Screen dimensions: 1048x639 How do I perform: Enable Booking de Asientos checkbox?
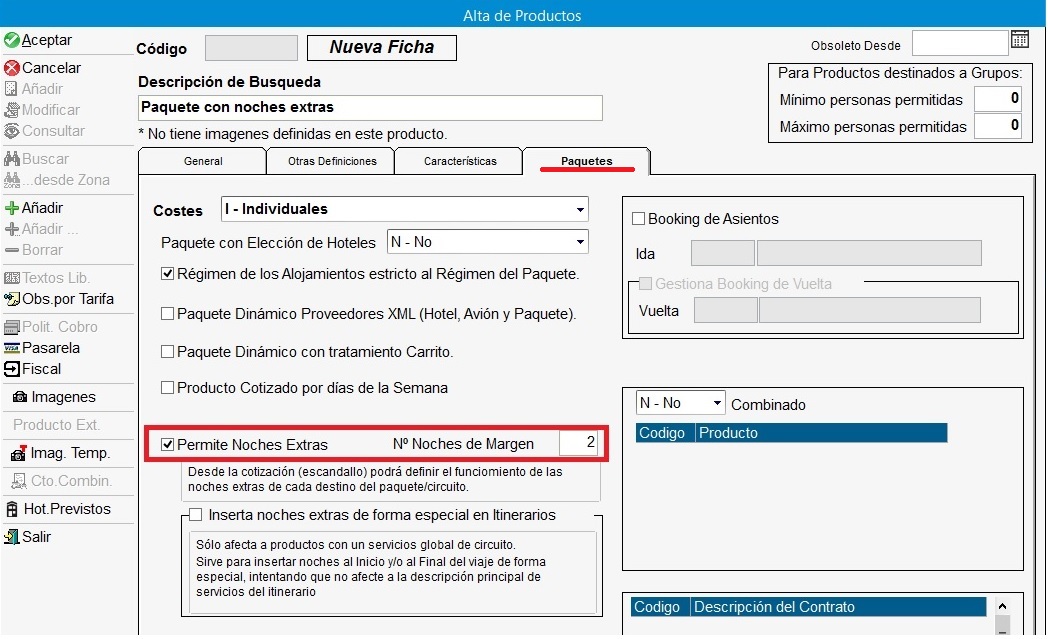coord(639,219)
